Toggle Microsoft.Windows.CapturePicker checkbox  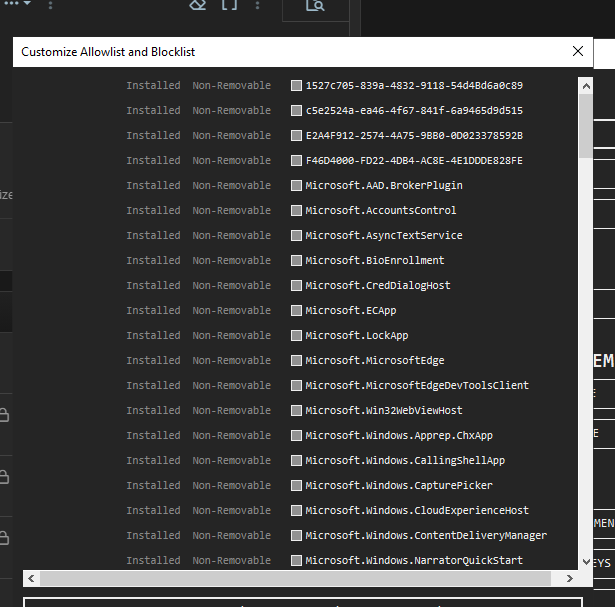pyautogui.click(x=296, y=485)
